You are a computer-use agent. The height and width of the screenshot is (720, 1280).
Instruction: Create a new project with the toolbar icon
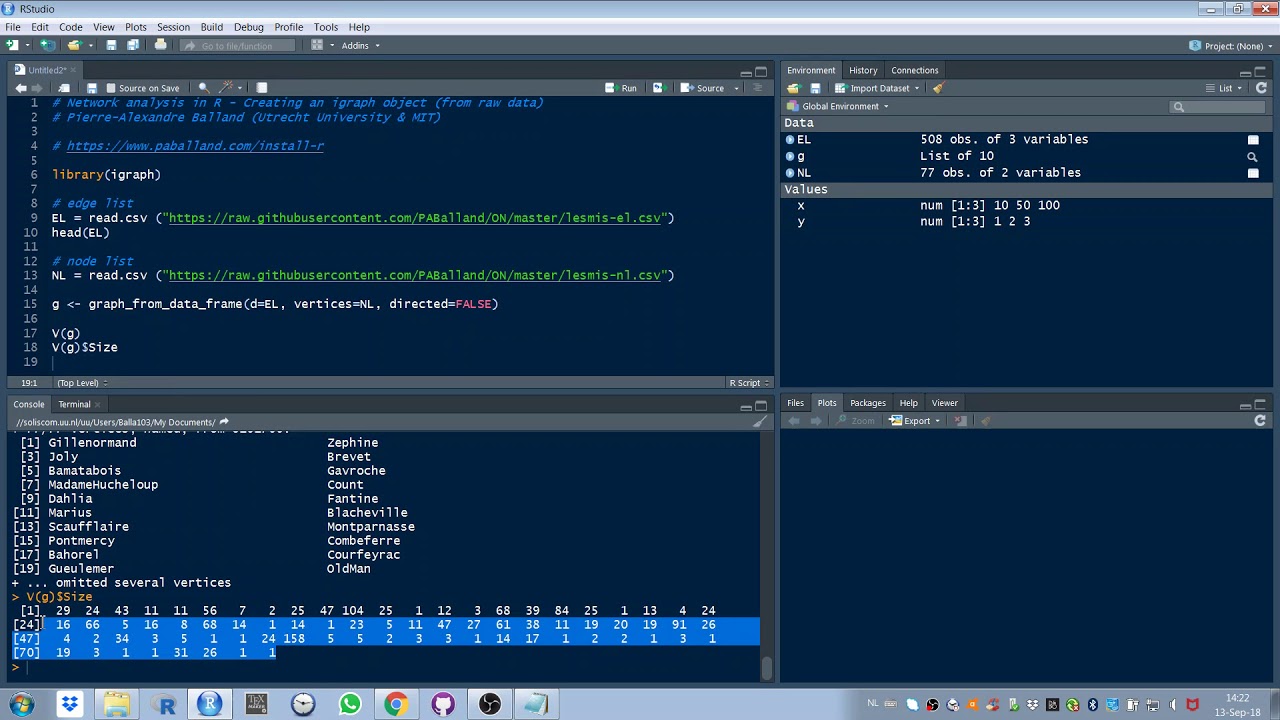[46, 45]
